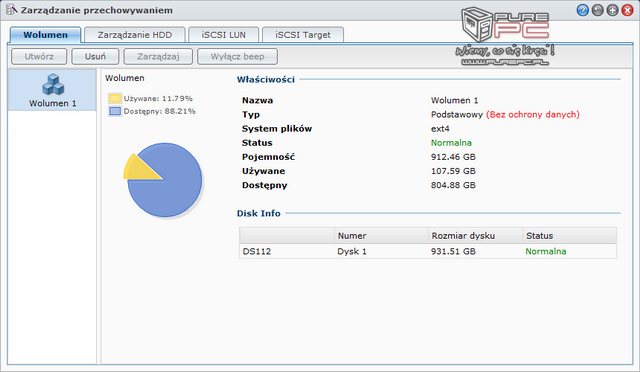Click the red (Bez ochrony danych) warning text

(533, 114)
